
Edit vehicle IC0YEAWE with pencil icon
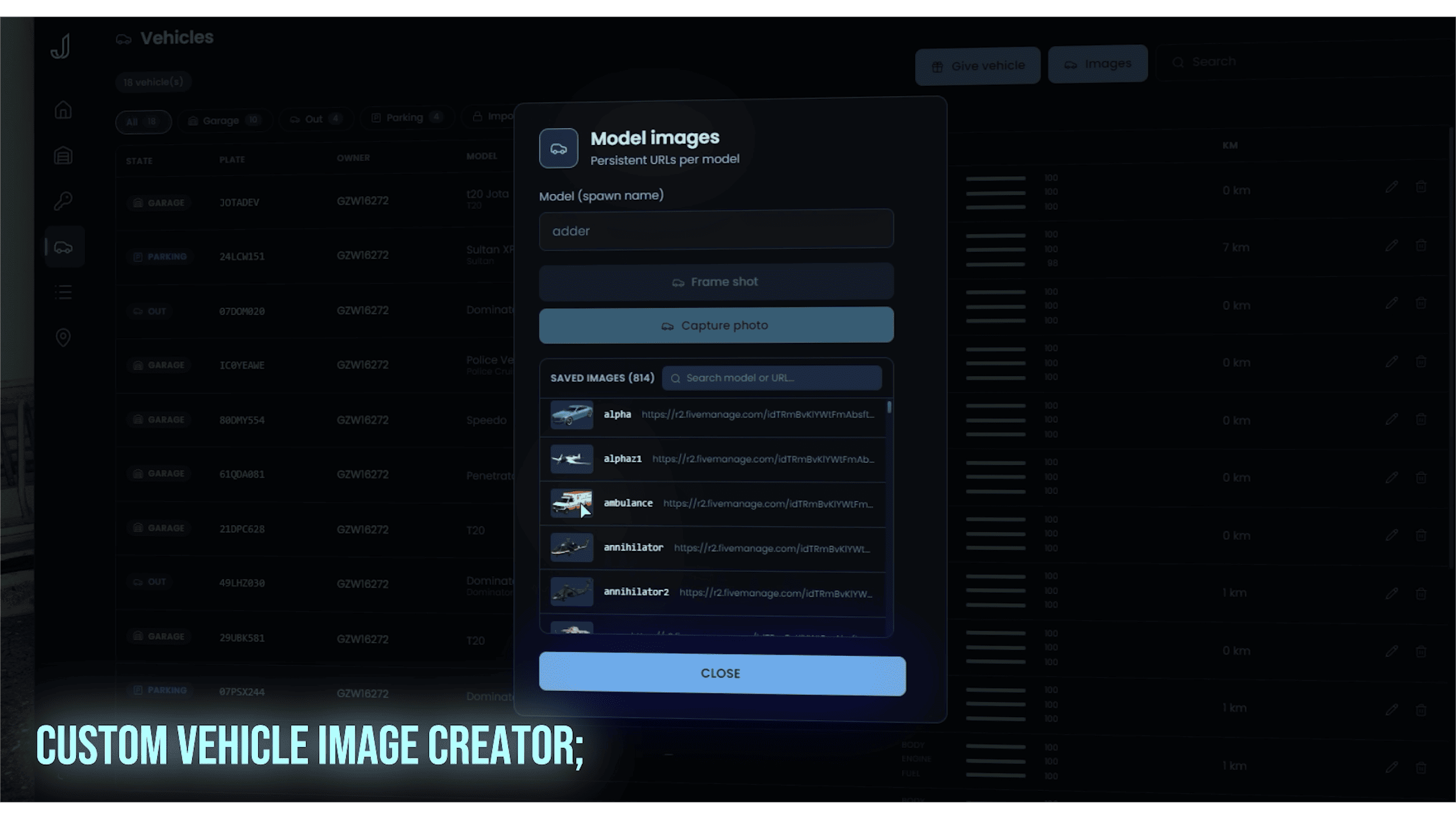click(1392, 361)
